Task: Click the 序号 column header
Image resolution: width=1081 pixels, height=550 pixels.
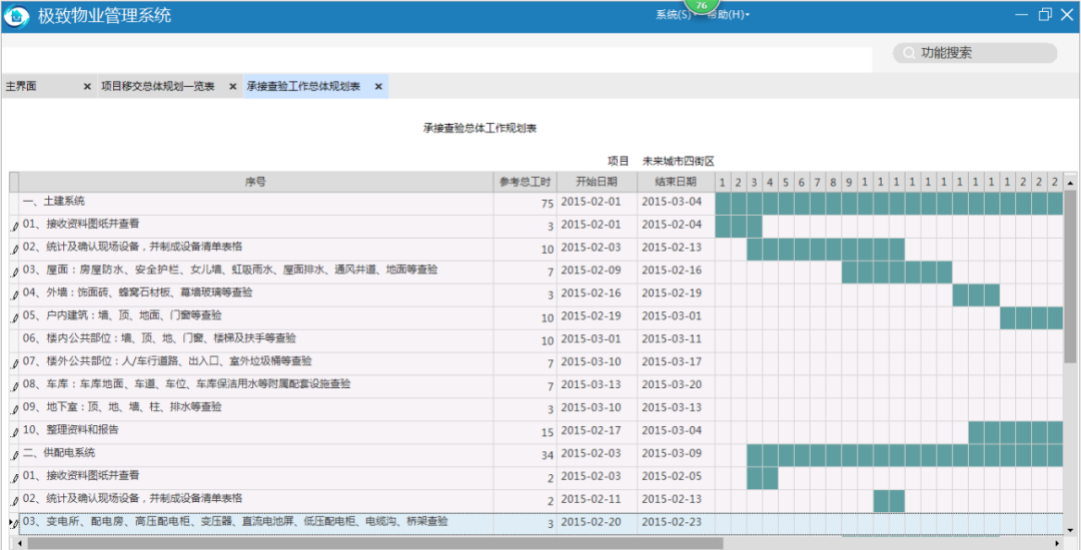Action: (x=255, y=182)
